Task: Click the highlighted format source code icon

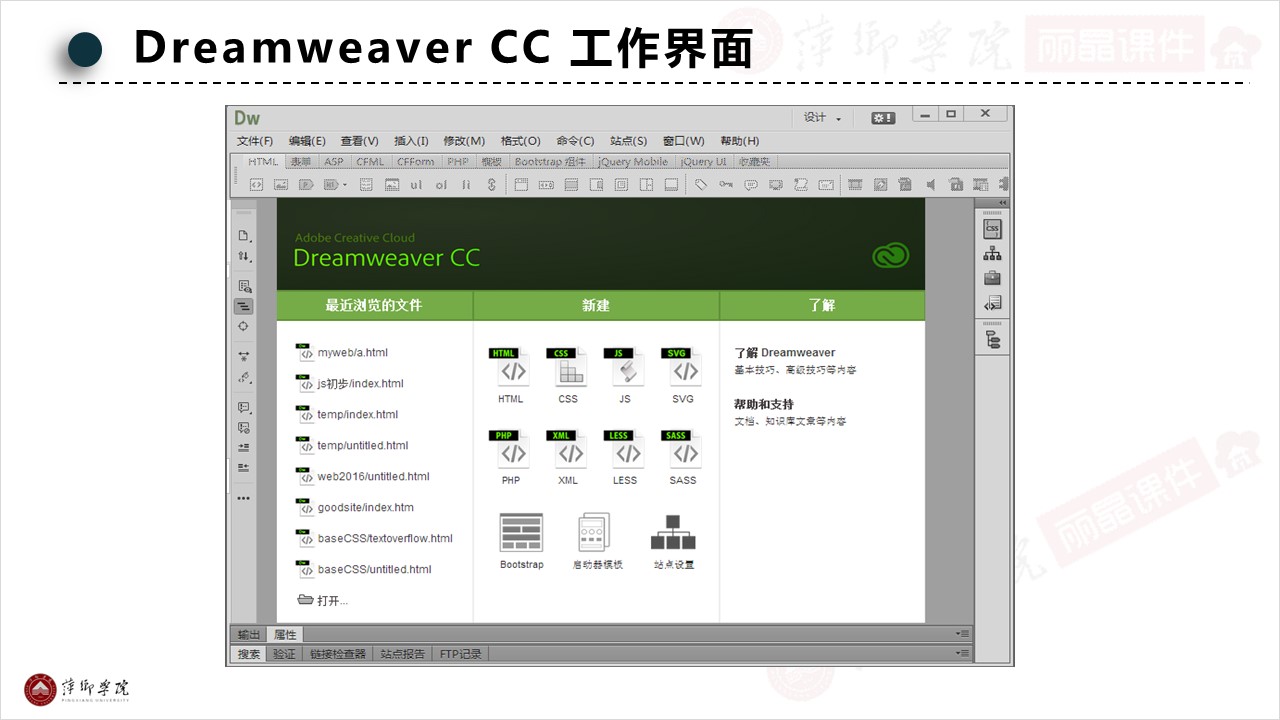Action: tap(243, 306)
